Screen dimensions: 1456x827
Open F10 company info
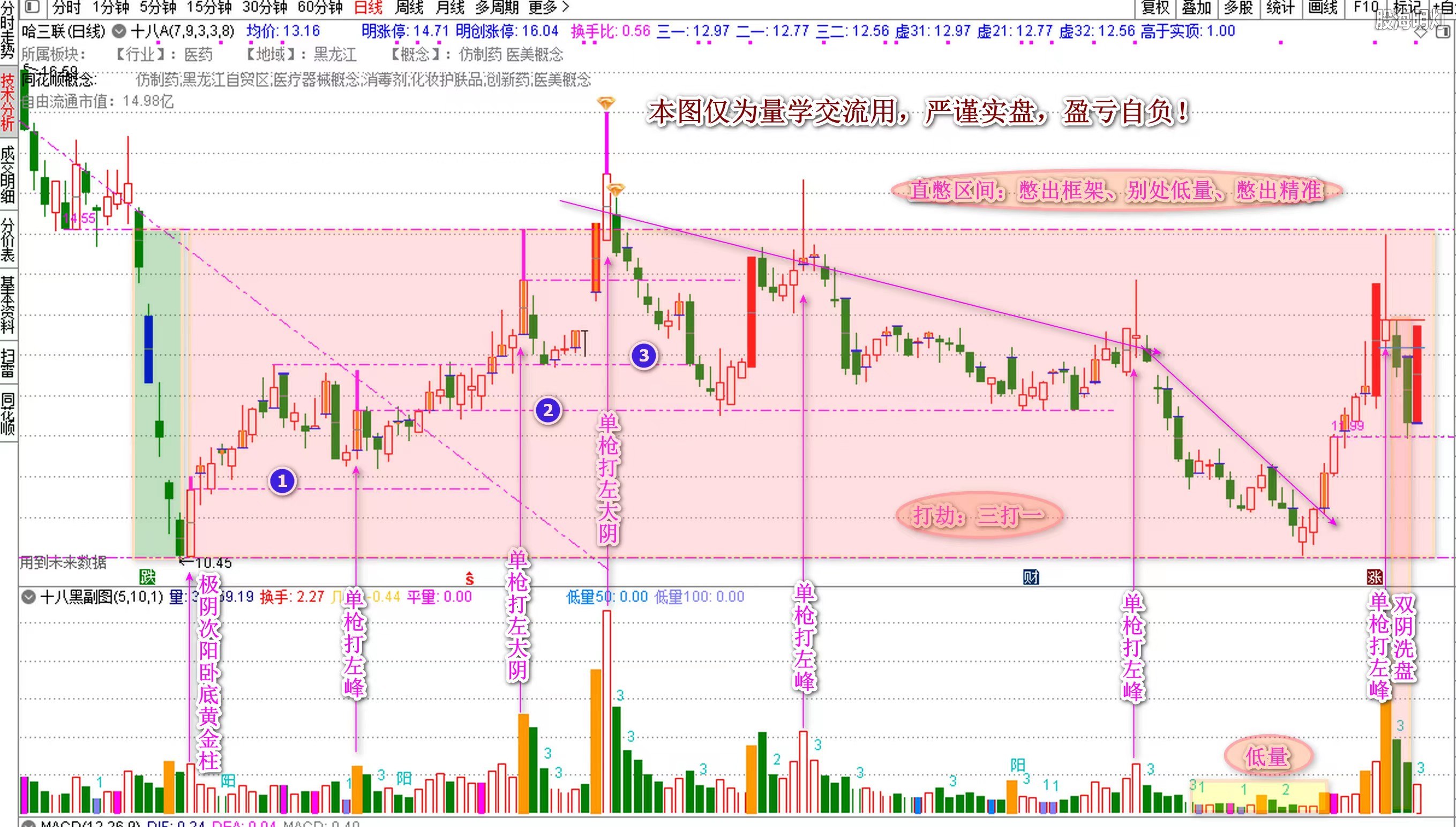[x=1365, y=7]
